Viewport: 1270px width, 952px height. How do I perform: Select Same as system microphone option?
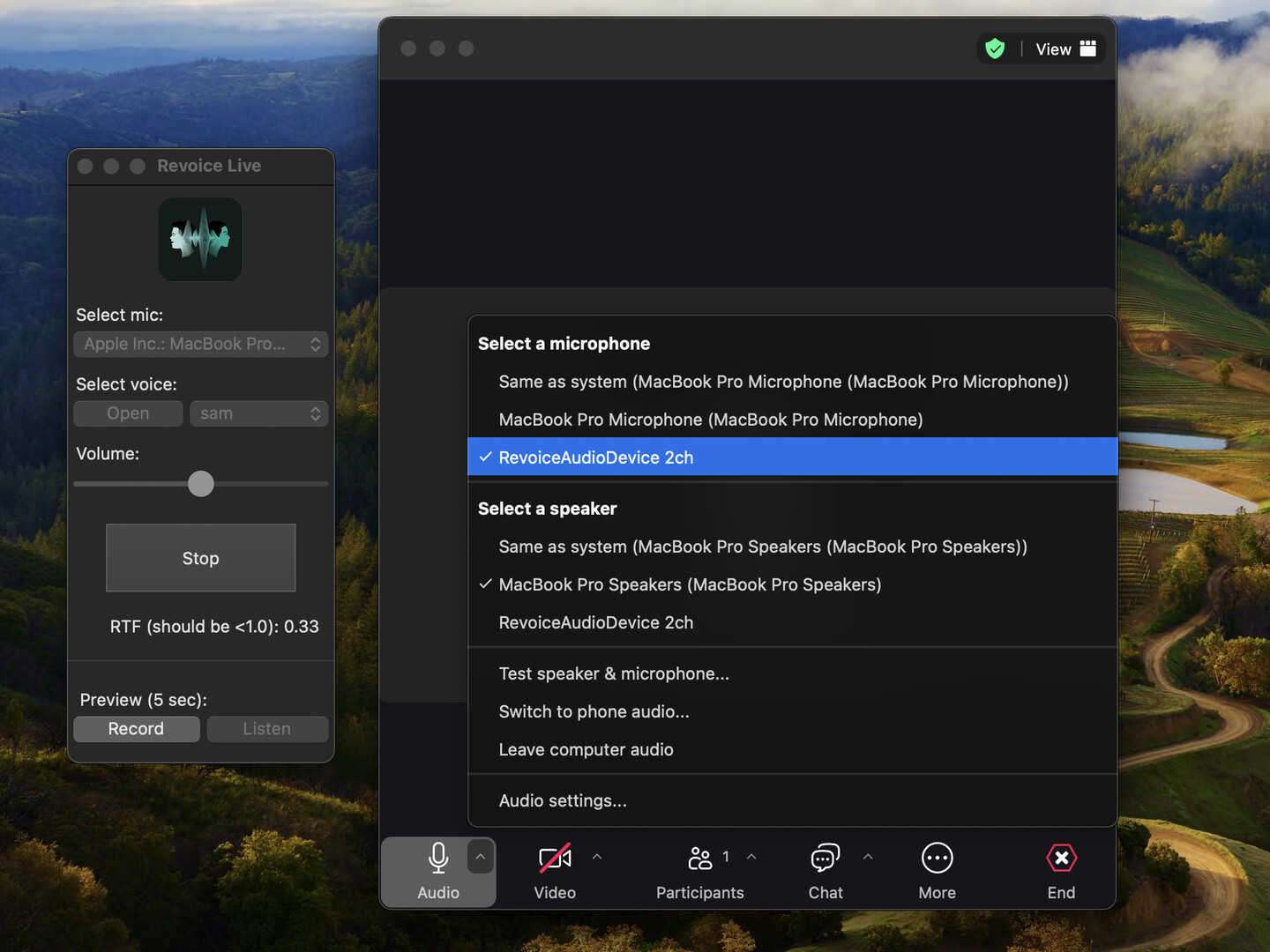pyautogui.click(x=792, y=382)
